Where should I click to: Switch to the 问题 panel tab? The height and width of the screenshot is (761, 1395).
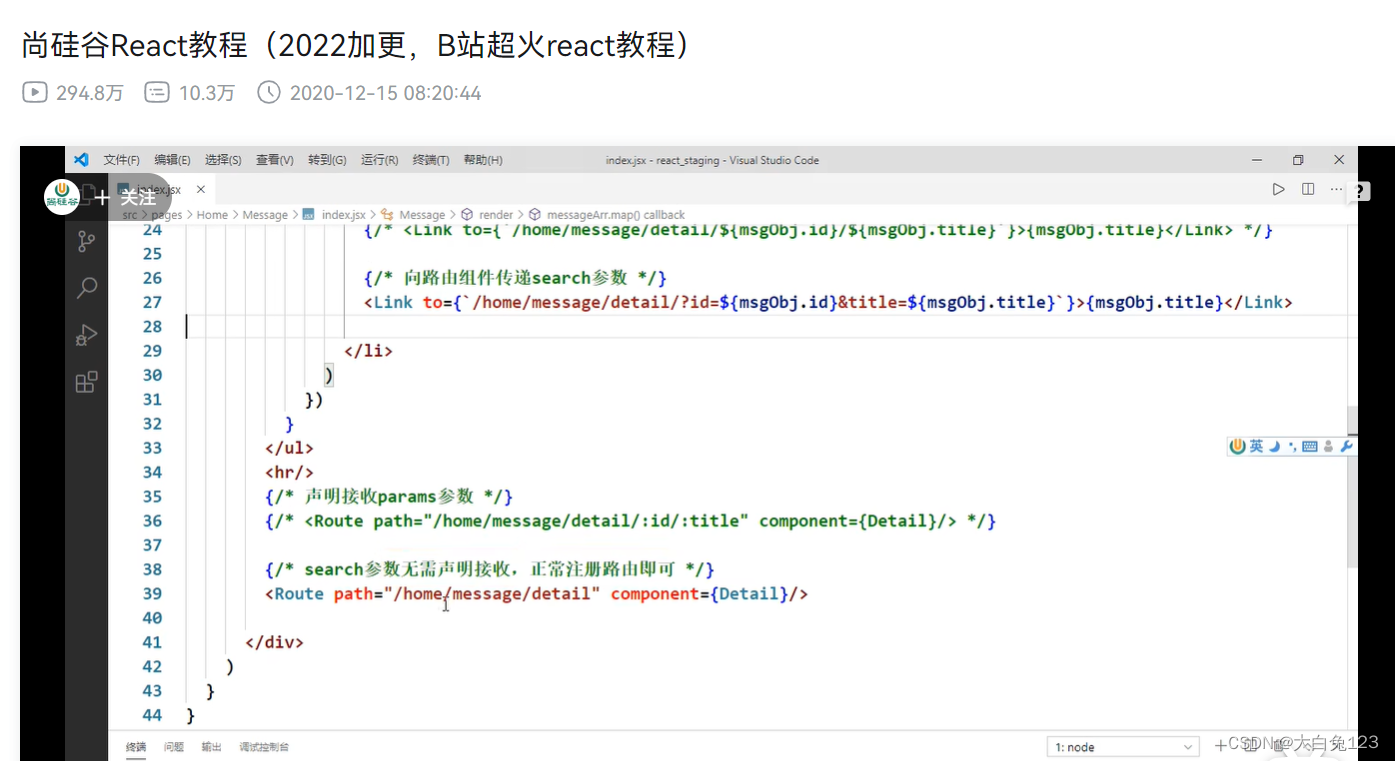[x=174, y=747]
